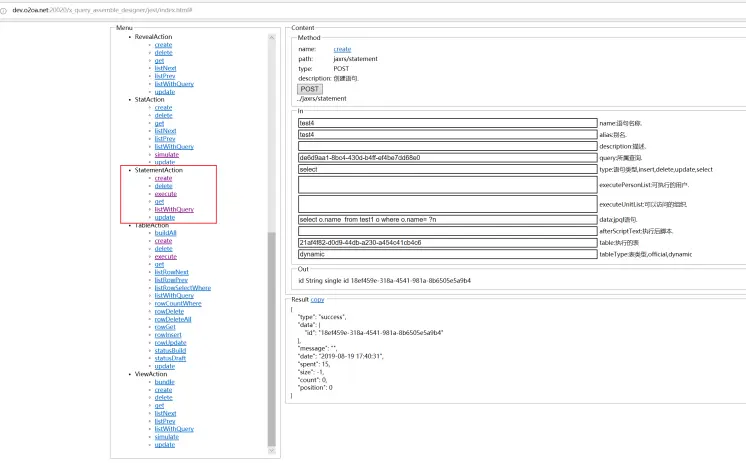Open listWithQuery under StatementAction

pyautogui.click(x=174, y=209)
